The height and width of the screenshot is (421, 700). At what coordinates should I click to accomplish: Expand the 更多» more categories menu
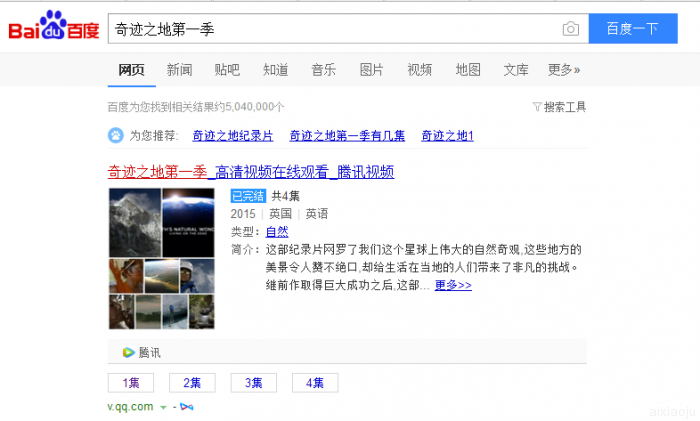pos(564,70)
